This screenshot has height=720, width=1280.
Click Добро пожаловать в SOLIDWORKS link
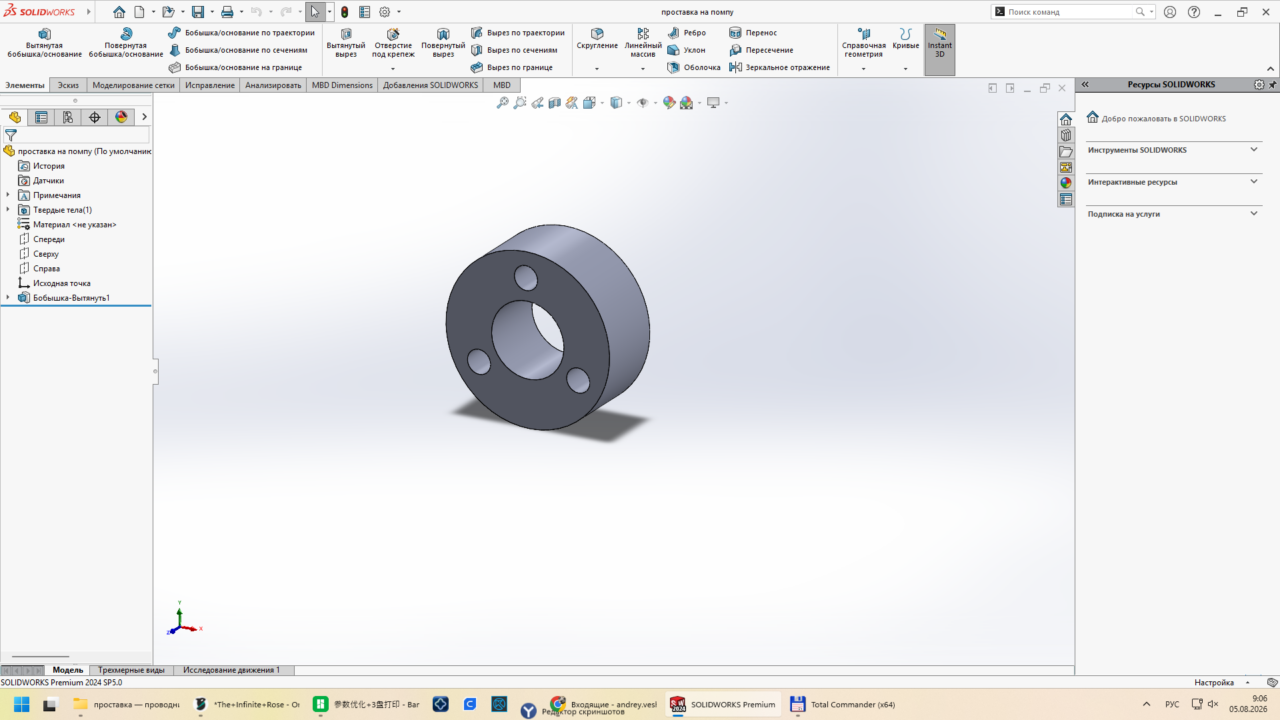point(1163,118)
